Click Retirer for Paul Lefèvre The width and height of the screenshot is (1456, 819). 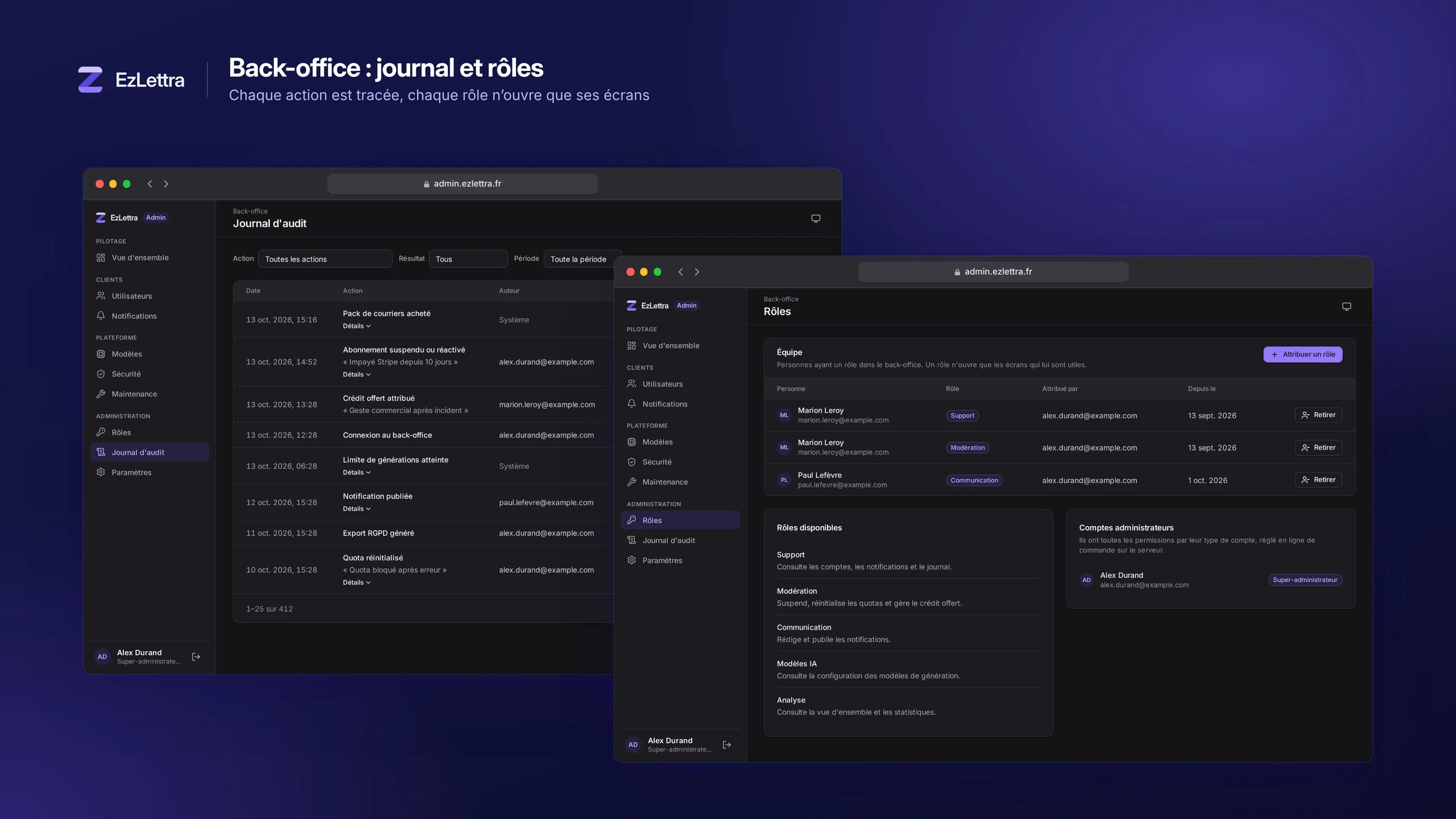pos(1318,480)
